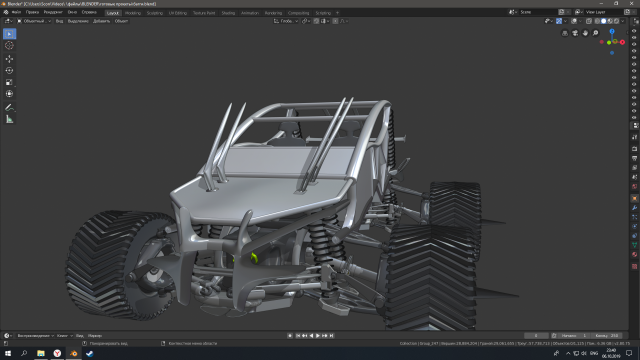Switch to wireframe viewport shading
Viewport: 640px width, 360px height.
(597, 21)
